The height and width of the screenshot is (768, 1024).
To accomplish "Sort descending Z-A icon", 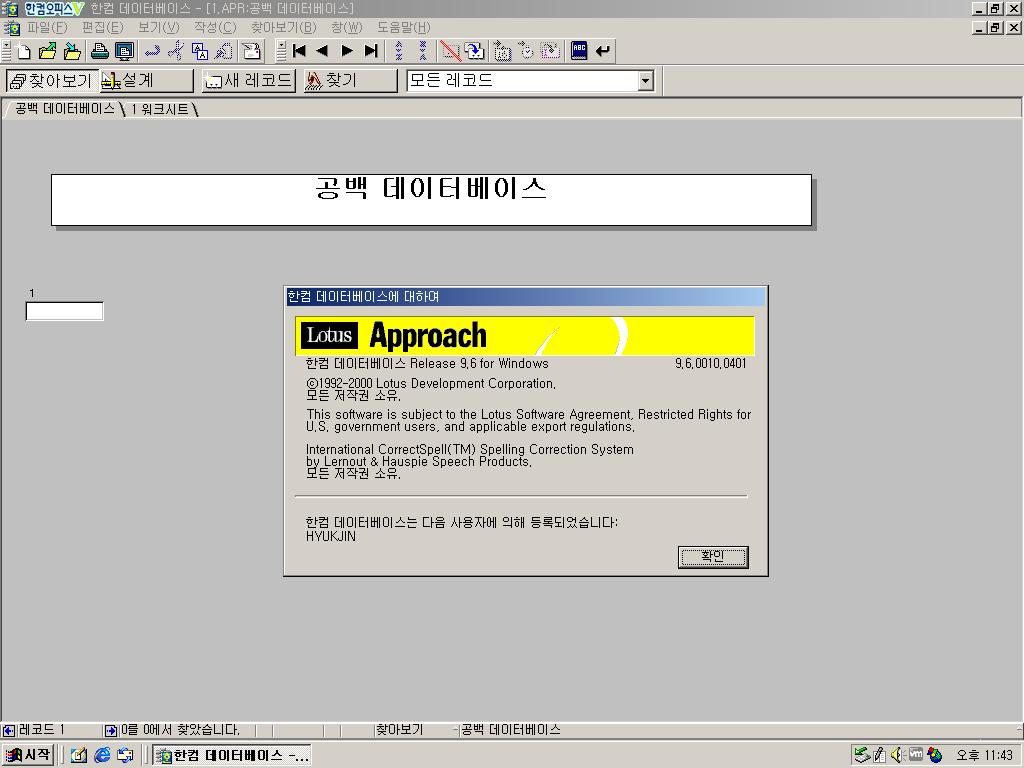I will click(423, 51).
